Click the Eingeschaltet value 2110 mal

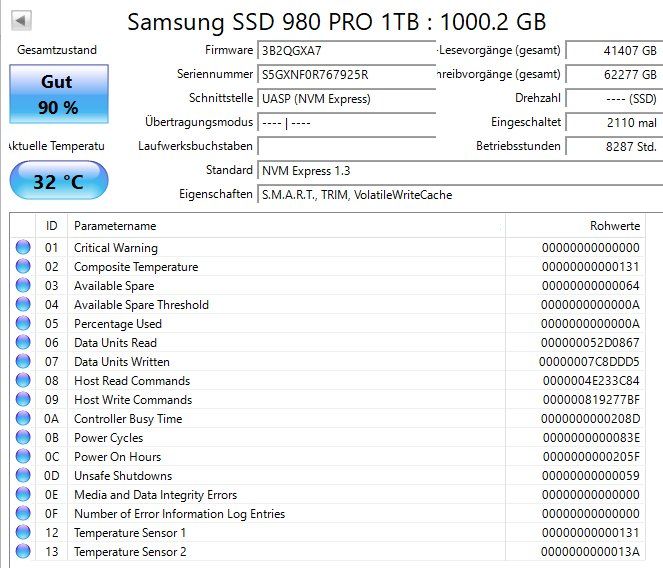tap(614, 123)
